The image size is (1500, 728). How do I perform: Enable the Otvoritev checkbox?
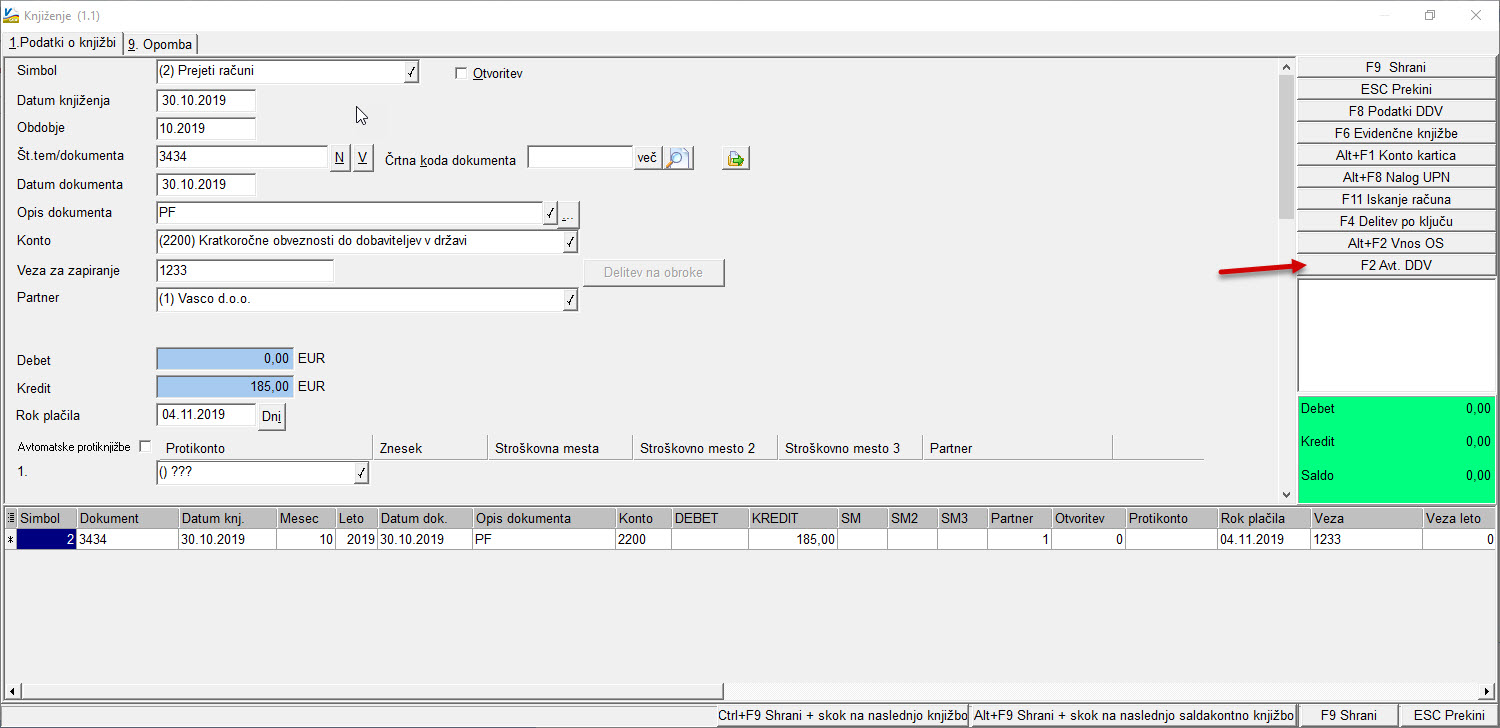(x=461, y=73)
